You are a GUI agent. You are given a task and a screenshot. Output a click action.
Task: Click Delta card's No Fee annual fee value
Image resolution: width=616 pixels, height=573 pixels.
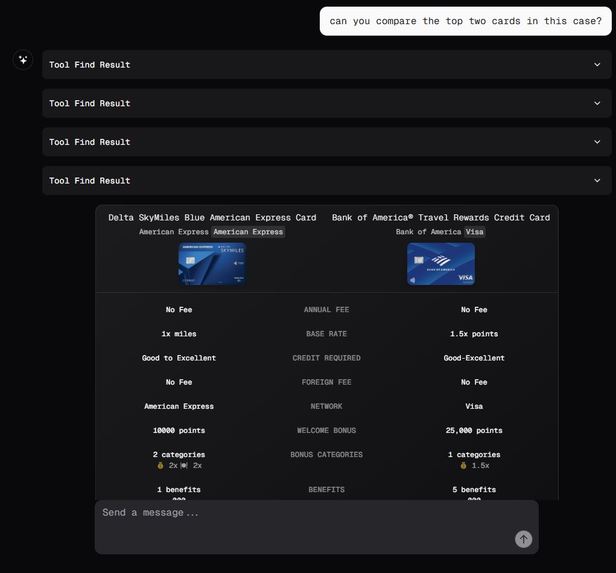(179, 309)
